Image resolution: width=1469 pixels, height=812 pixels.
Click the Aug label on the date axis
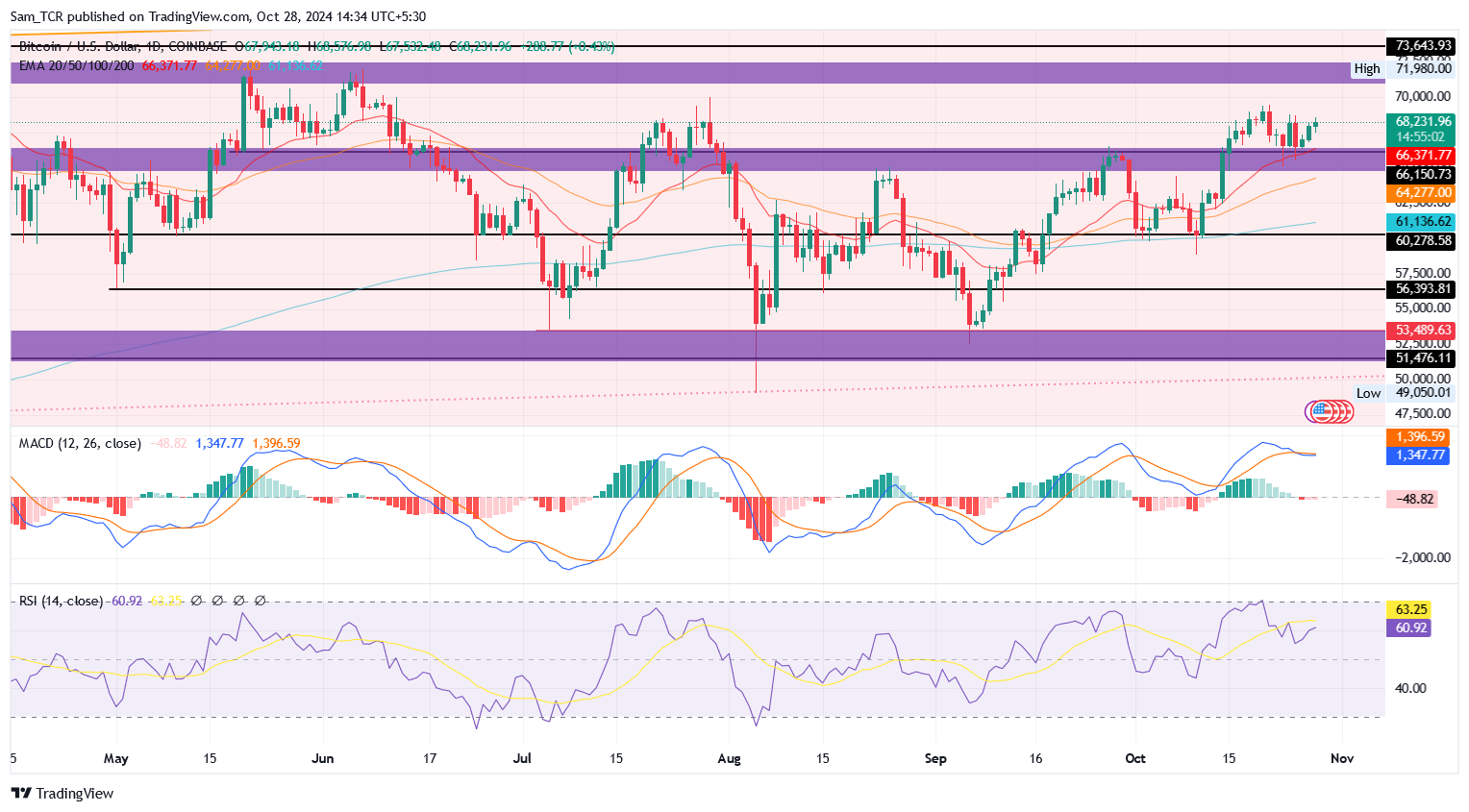(x=730, y=758)
